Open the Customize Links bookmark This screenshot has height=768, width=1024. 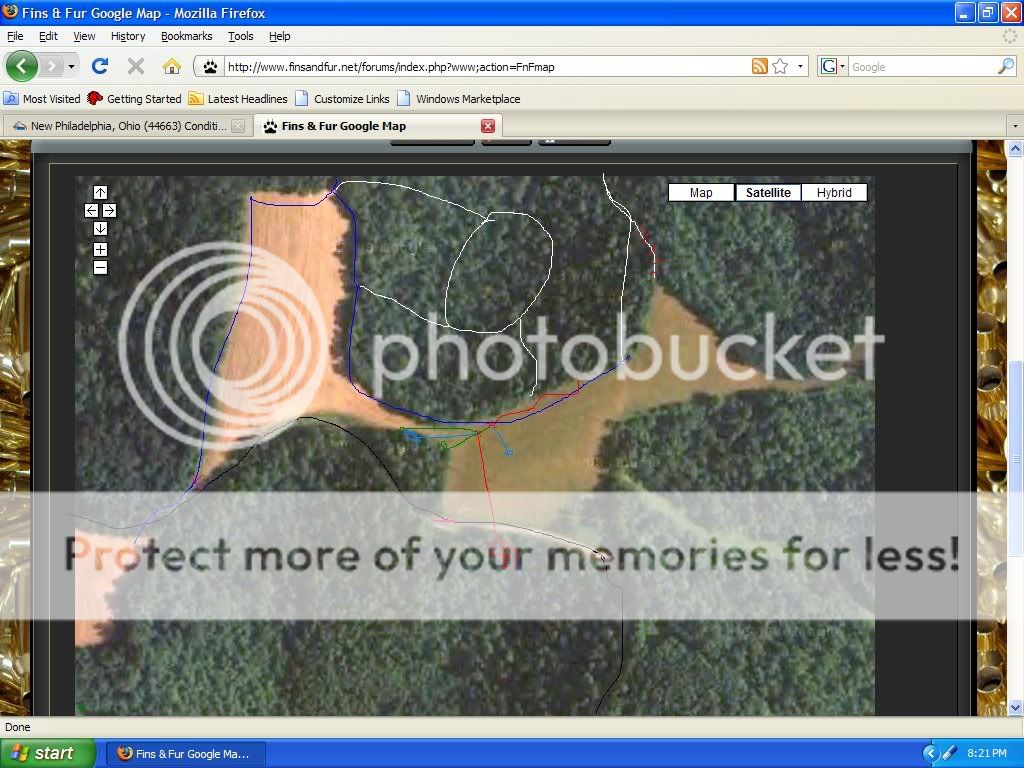[343, 99]
